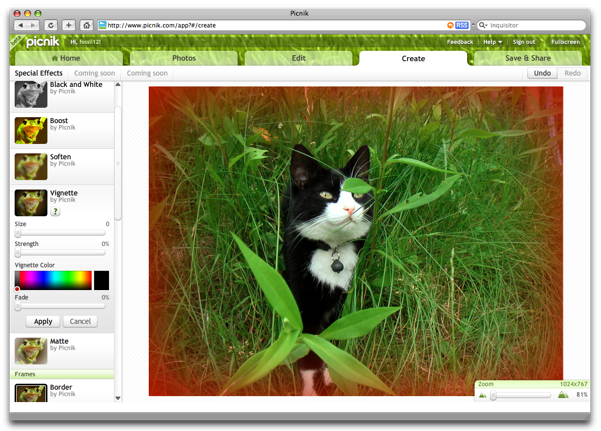Switch to the Edit tab
The image size is (601, 431).
[x=298, y=58]
